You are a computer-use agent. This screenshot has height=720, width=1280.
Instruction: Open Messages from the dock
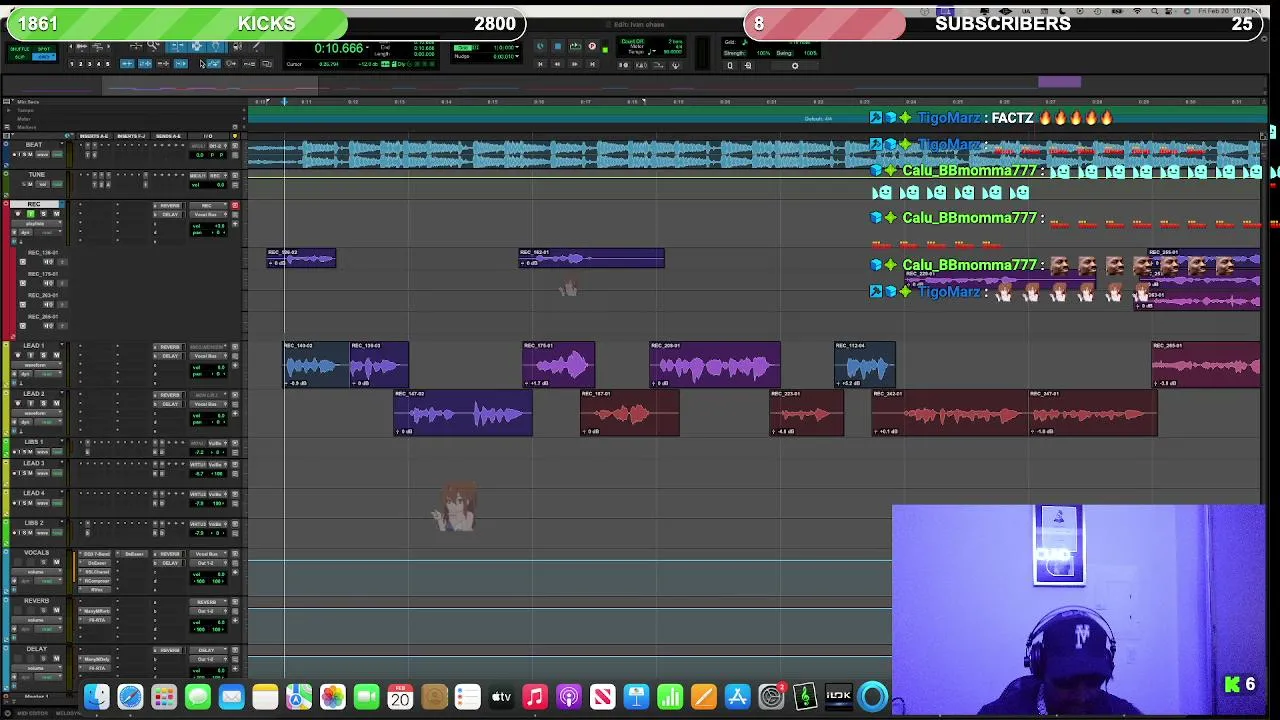pyautogui.click(x=198, y=697)
